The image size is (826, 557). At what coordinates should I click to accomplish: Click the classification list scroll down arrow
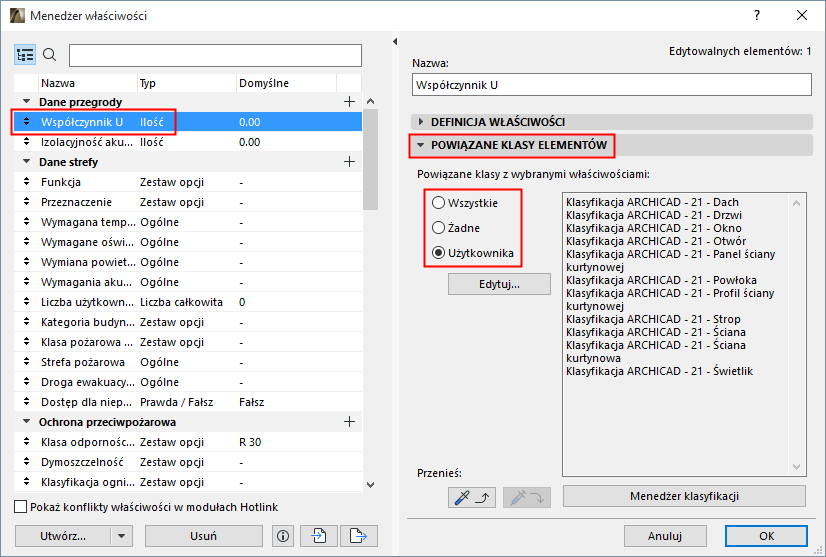(796, 467)
